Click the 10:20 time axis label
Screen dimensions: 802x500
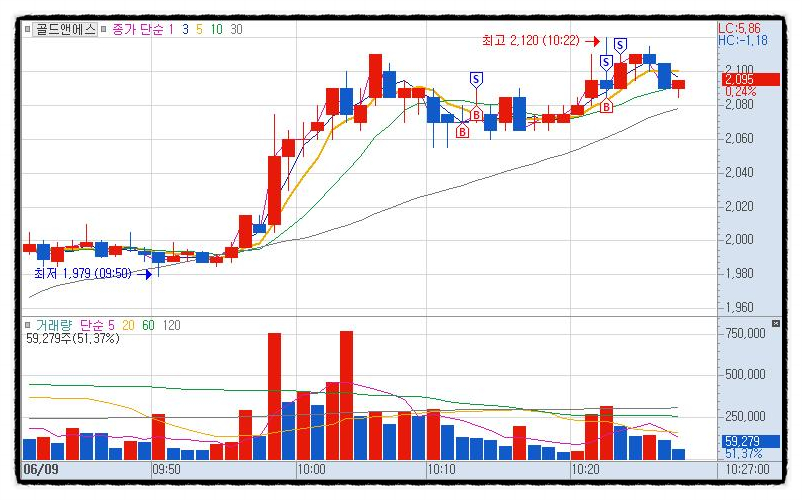pyautogui.click(x=586, y=469)
